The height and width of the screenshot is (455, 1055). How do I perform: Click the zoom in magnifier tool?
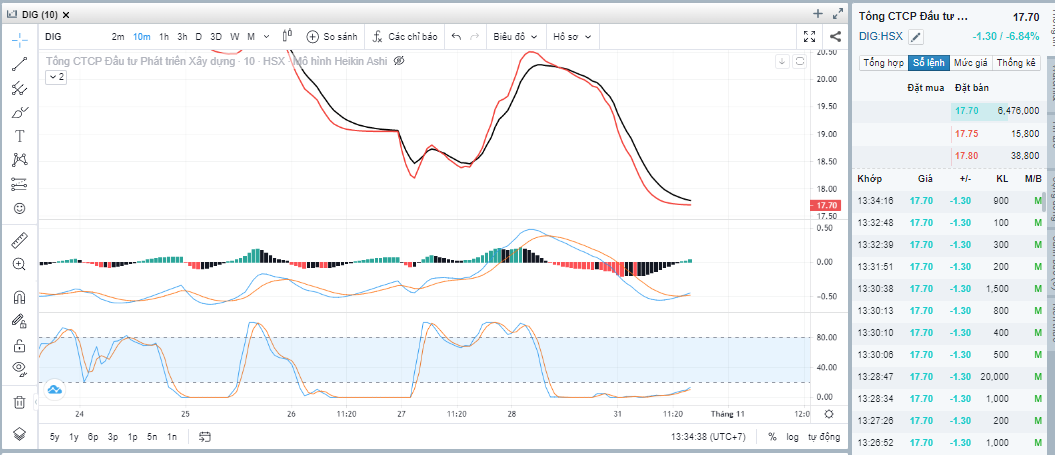coord(19,264)
